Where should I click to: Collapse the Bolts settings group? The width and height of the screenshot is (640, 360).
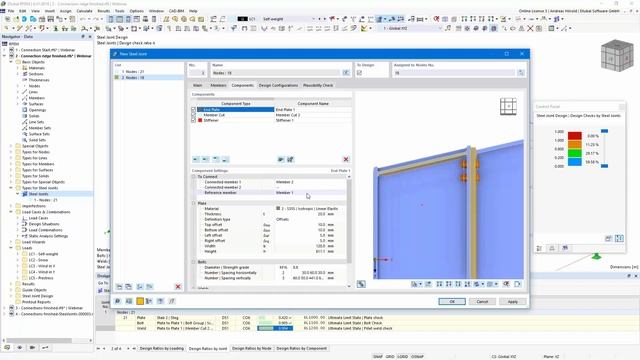click(194, 262)
